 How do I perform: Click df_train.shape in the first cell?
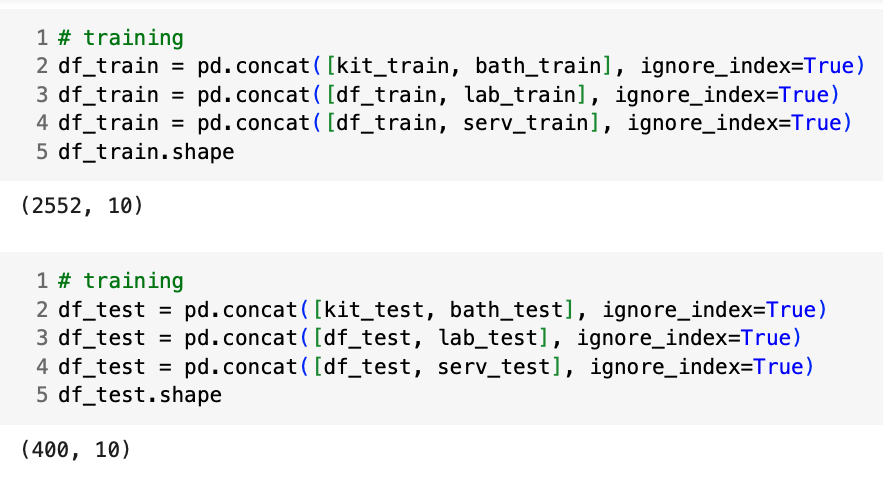tap(146, 152)
